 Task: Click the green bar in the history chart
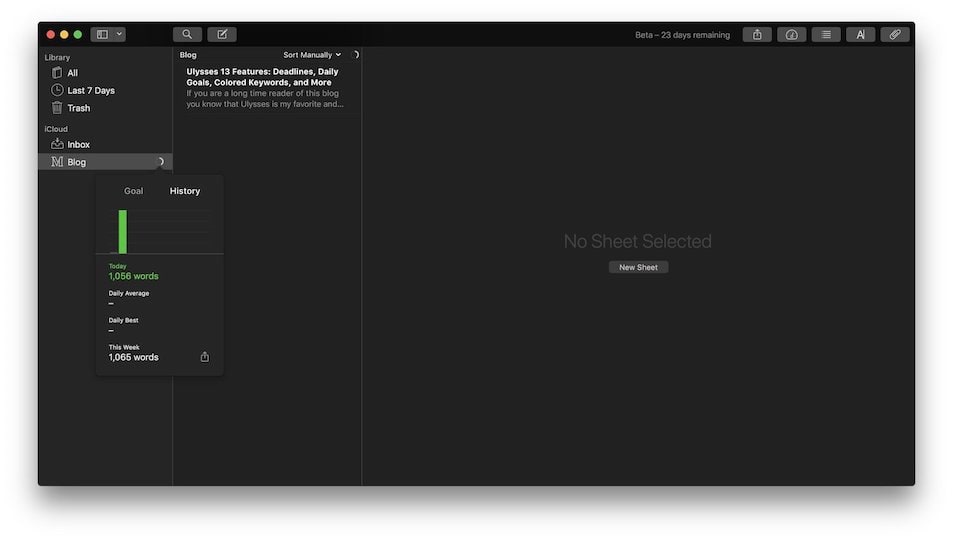[123, 231]
